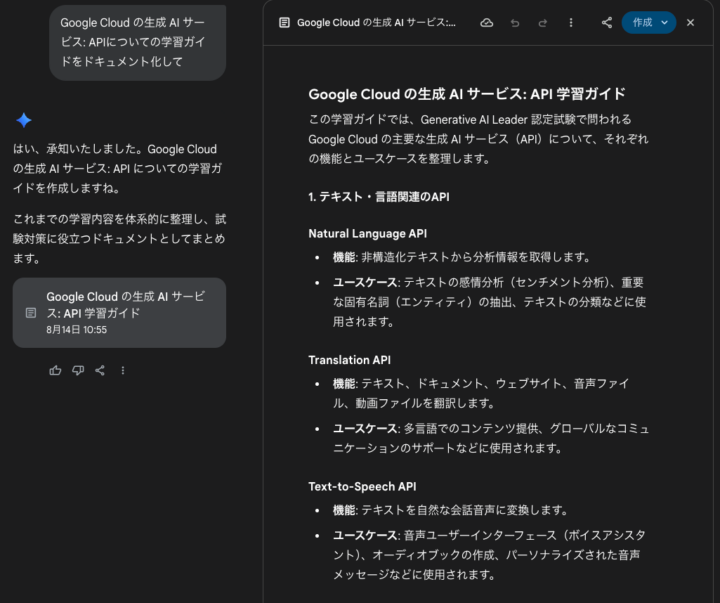The height and width of the screenshot is (603, 720).
Task: Click the document icon in canvas header
Action: [284, 23]
